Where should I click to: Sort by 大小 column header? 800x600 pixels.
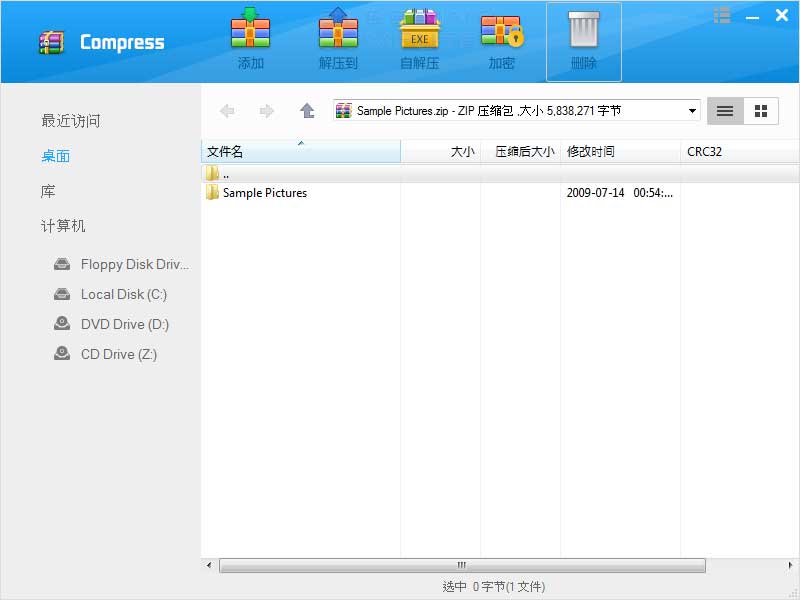coord(441,152)
